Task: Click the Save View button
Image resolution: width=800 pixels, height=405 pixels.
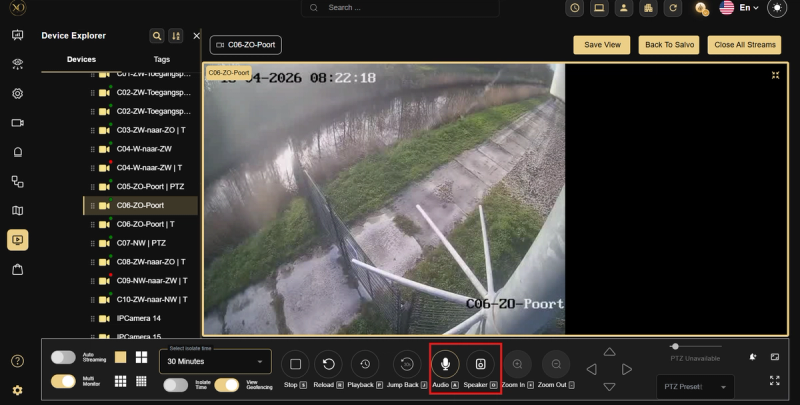Action: 602,45
